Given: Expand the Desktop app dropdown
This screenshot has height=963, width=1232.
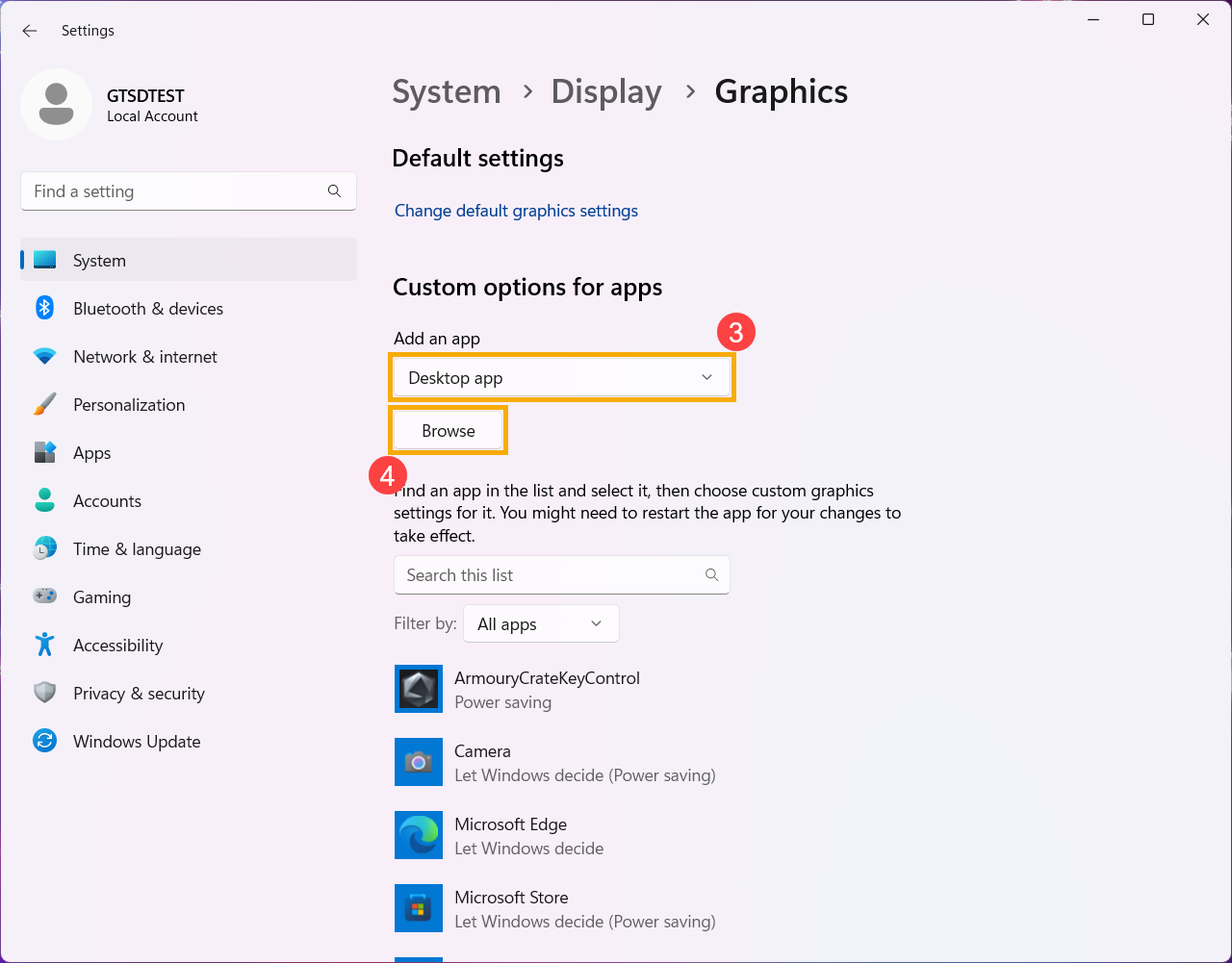Looking at the screenshot, I should [x=562, y=378].
